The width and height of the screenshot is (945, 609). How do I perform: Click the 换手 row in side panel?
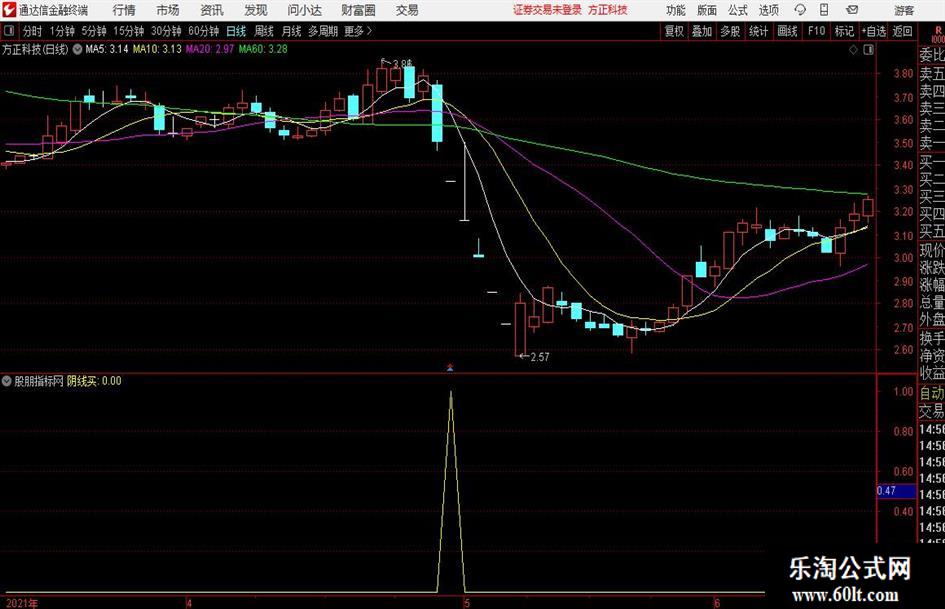[x=932, y=338]
